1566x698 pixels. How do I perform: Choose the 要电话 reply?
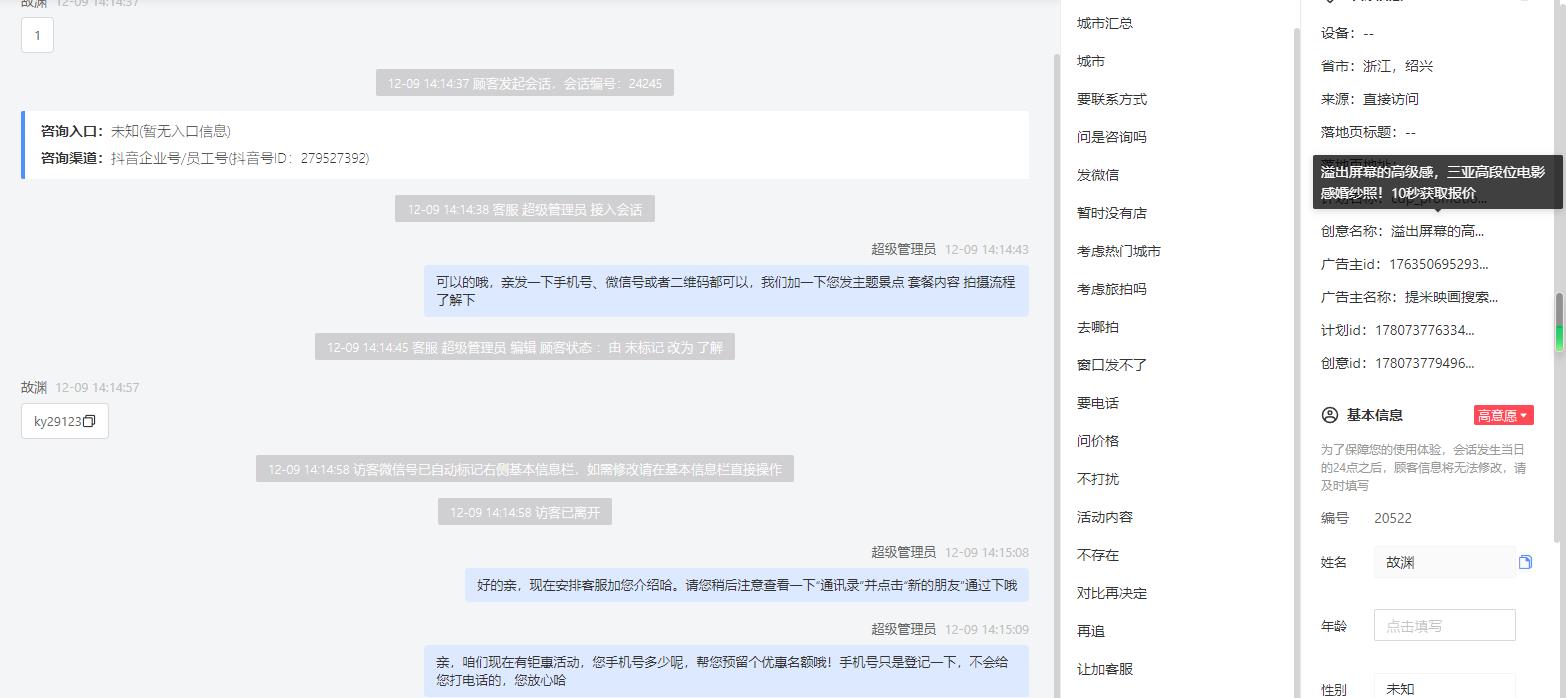(x=1098, y=403)
